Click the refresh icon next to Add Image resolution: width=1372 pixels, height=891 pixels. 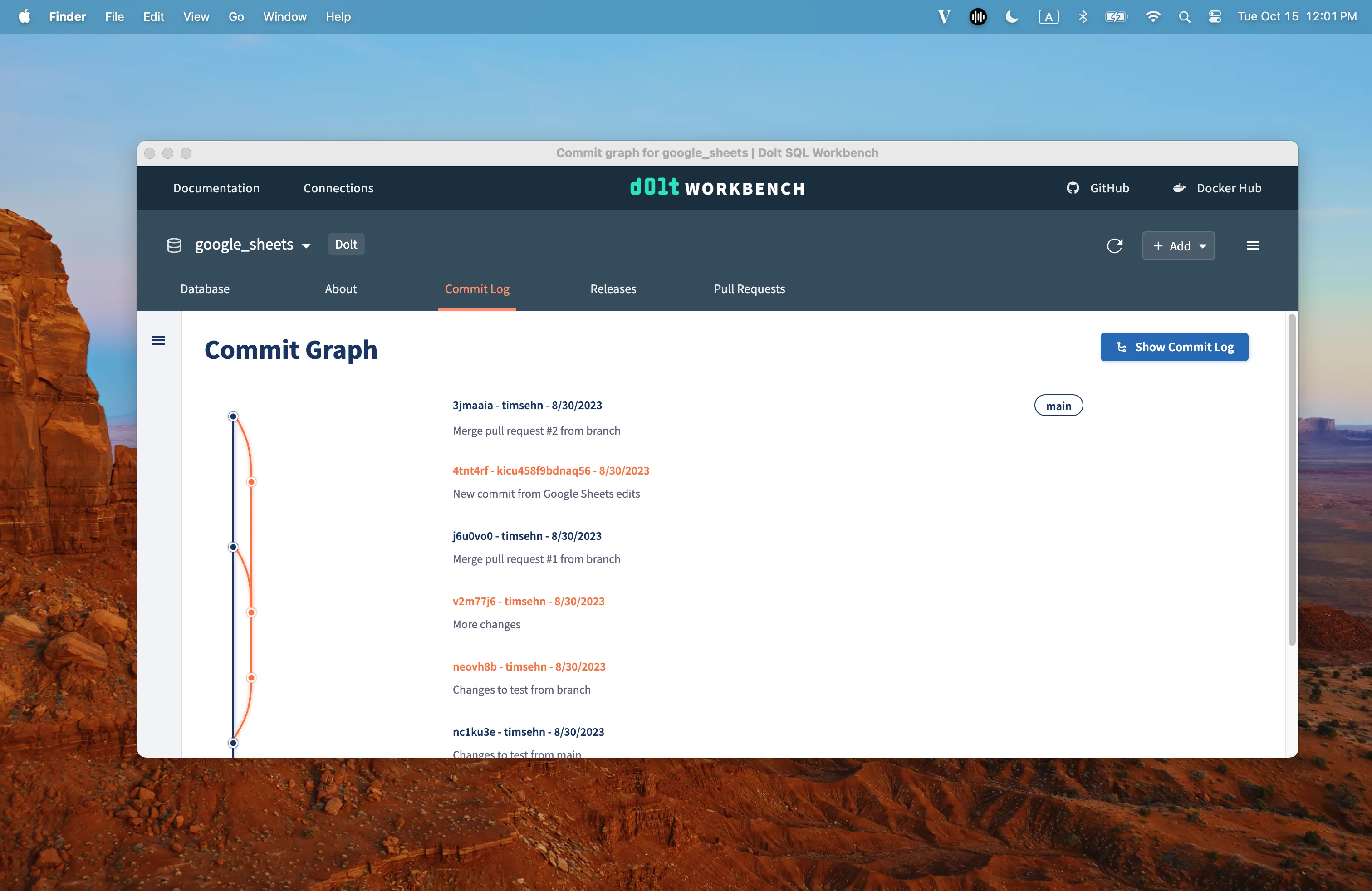tap(1114, 245)
